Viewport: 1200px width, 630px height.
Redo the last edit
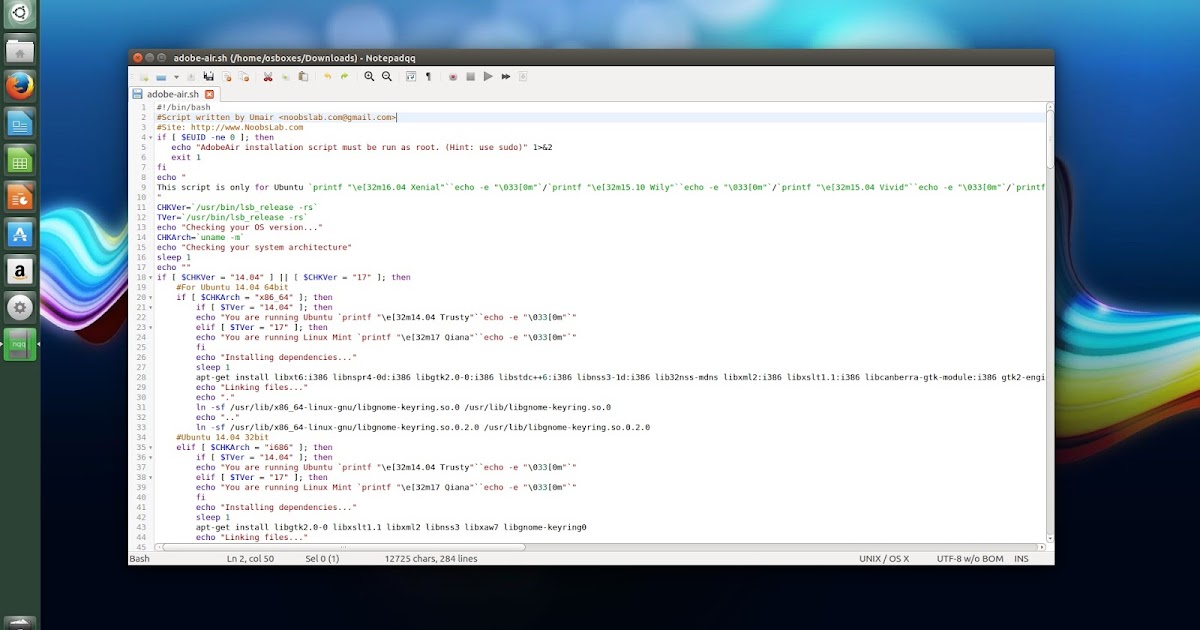click(344, 77)
